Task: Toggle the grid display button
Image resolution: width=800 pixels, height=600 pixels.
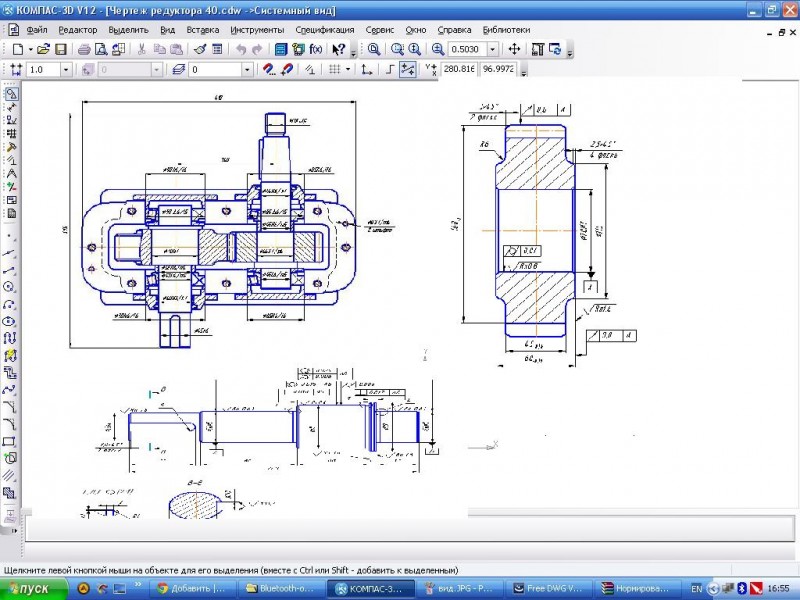Action: point(335,70)
